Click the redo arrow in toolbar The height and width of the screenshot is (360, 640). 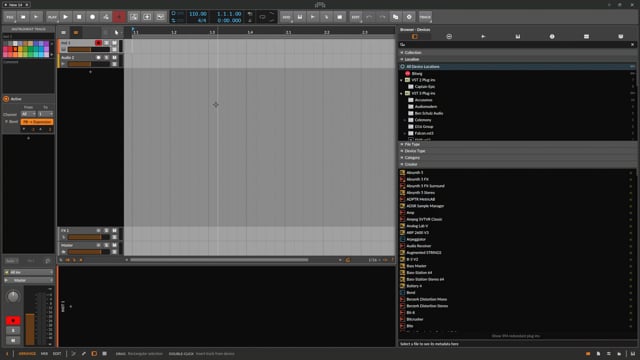point(382,17)
